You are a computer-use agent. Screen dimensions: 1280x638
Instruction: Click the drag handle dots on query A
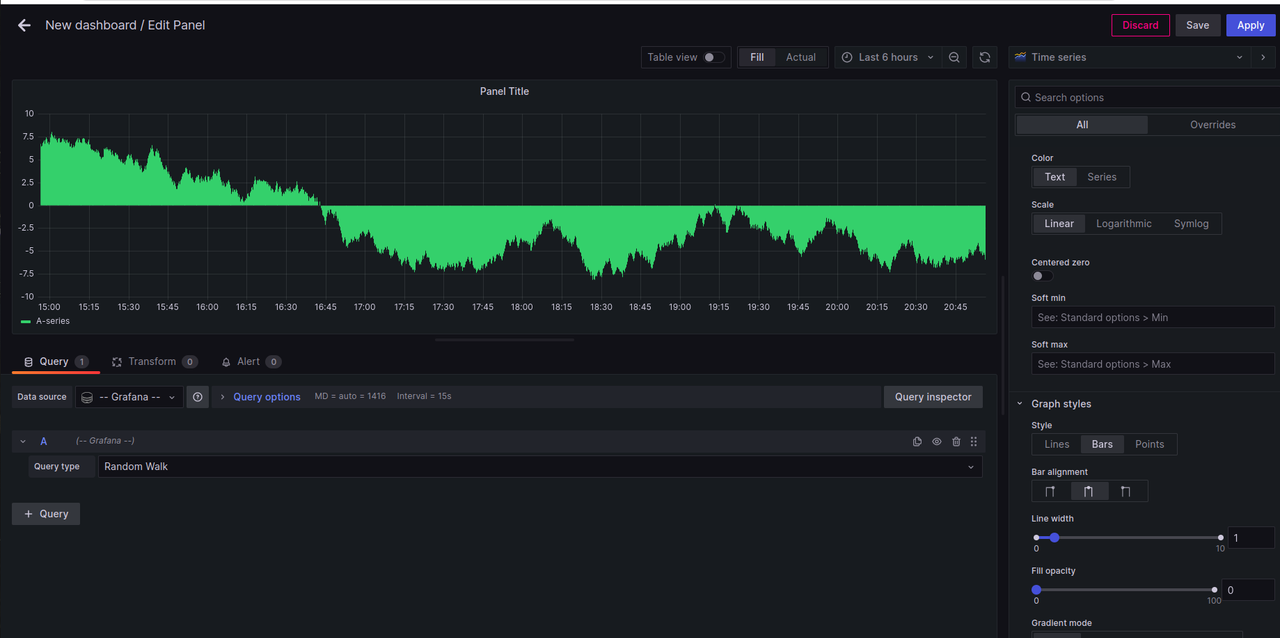(974, 441)
